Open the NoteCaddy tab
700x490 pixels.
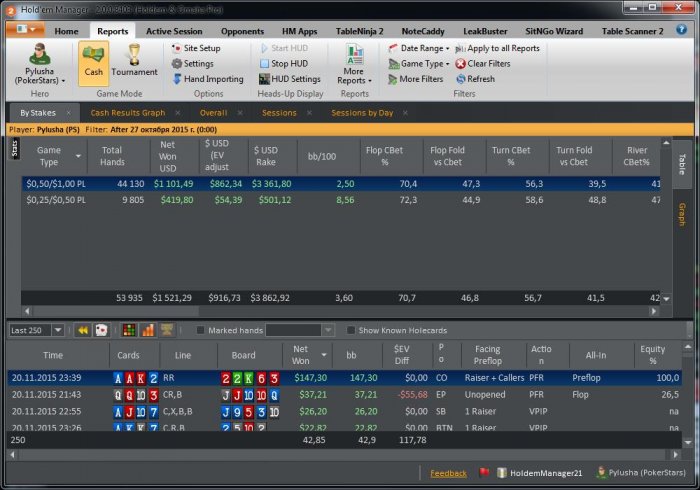[423, 31]
